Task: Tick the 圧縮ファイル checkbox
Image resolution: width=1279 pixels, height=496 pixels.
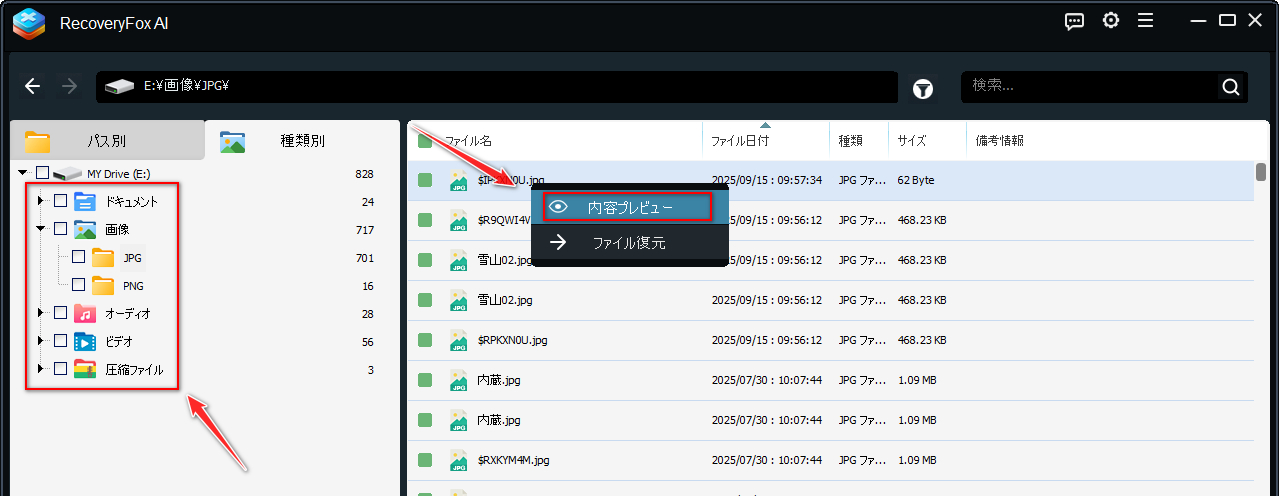Action: point(60,369)
